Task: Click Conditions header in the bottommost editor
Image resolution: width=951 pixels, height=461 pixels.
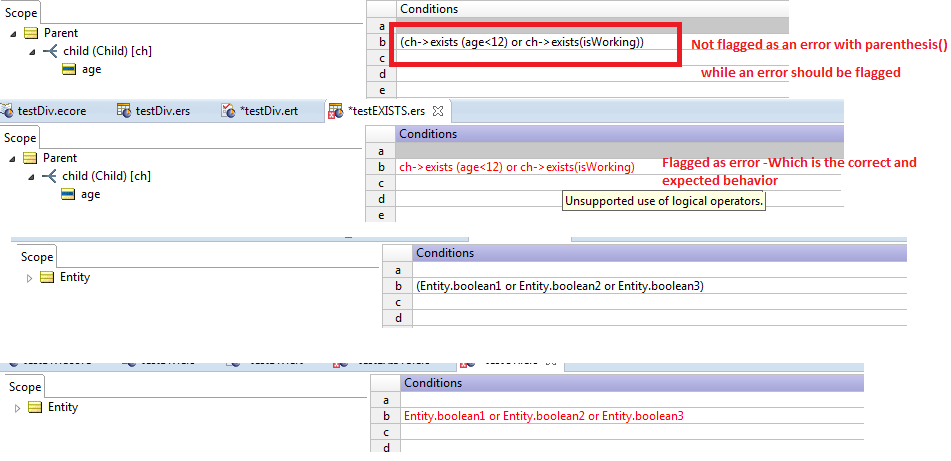Action: (x=632, y=383)
